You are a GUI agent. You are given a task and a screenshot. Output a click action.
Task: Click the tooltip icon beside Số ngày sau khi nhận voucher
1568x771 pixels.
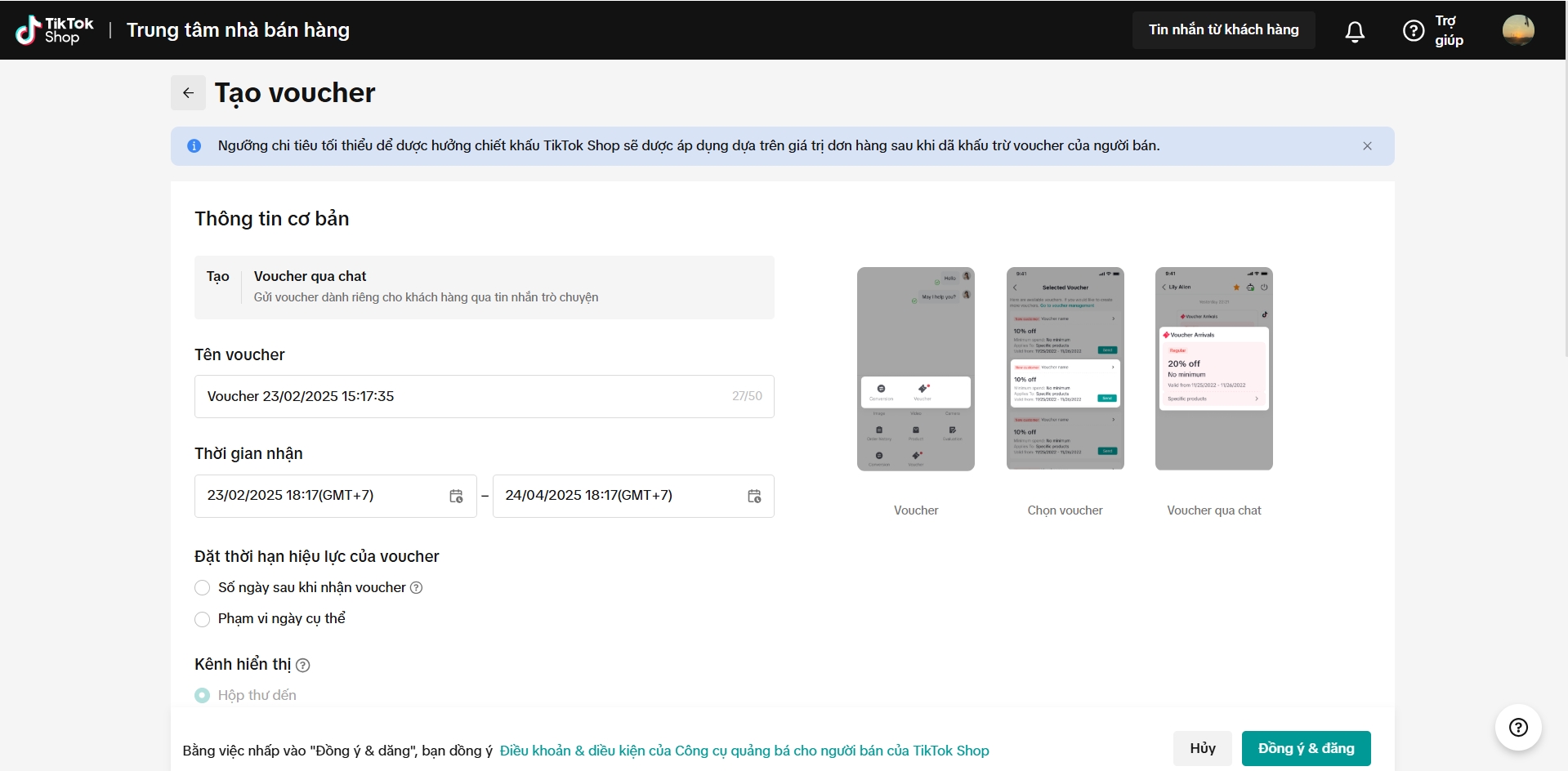point(416,588)
